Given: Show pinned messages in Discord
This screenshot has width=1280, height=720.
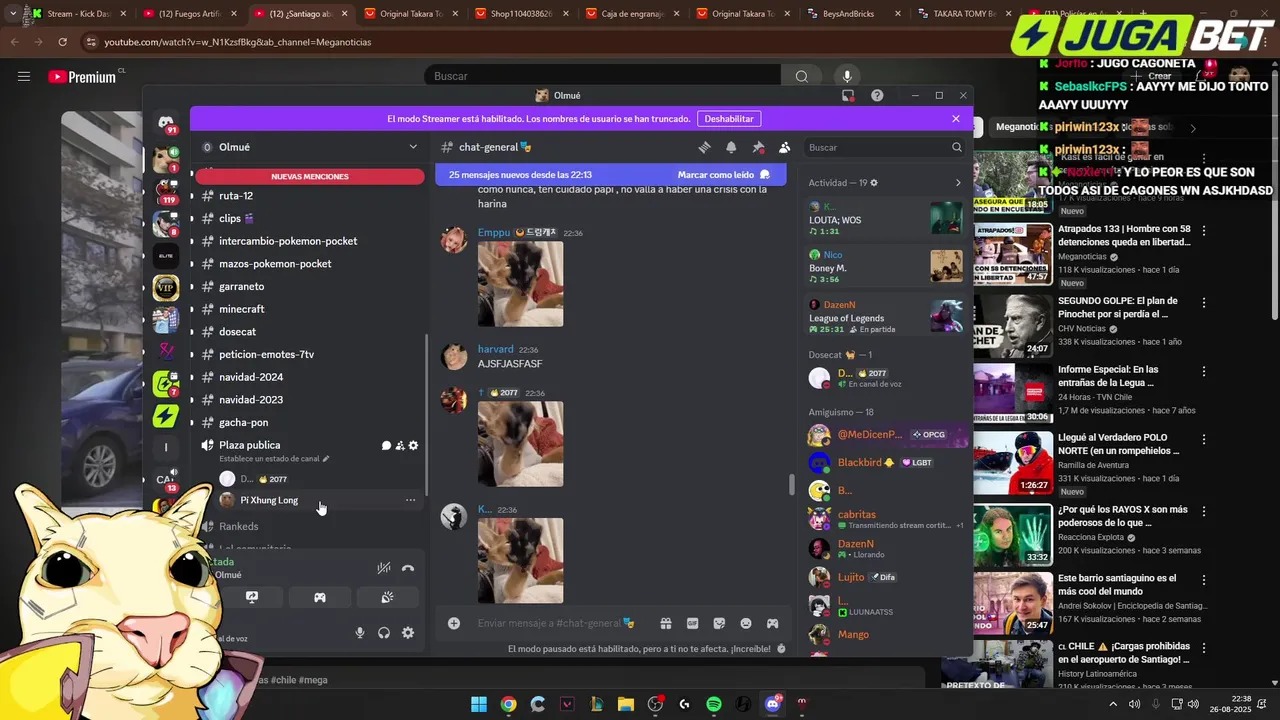Looking at the screenshot, I should coord(758,147).
